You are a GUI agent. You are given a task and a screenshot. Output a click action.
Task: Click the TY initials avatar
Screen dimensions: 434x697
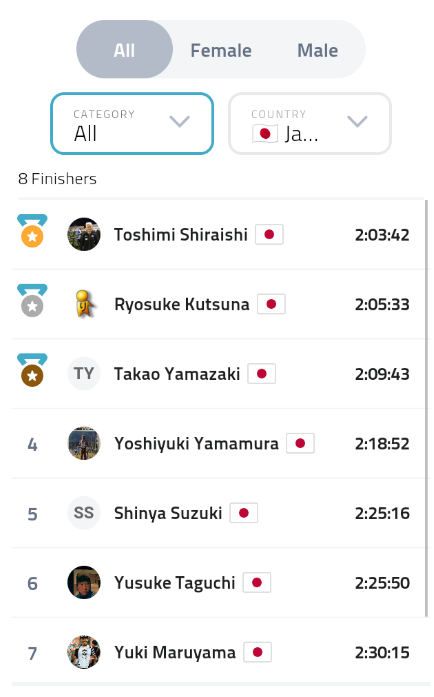pyautogui.click(x=84, y=374)
